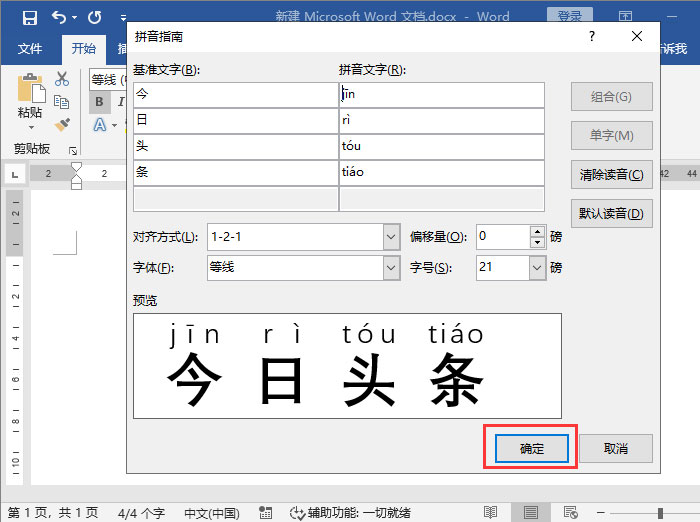Click the Cut scissors icon
700x522 pixels.
click(x=62, y=79)
